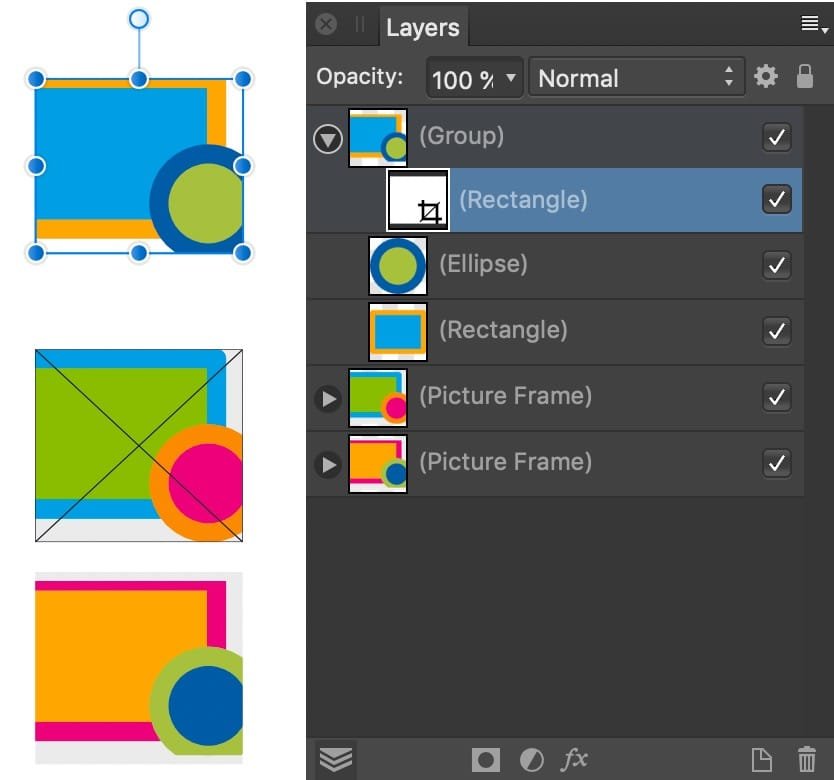This screenshot has height=780, width=834.
Task: Expand the first Picture Frame layer
Action: click(327, 398)
